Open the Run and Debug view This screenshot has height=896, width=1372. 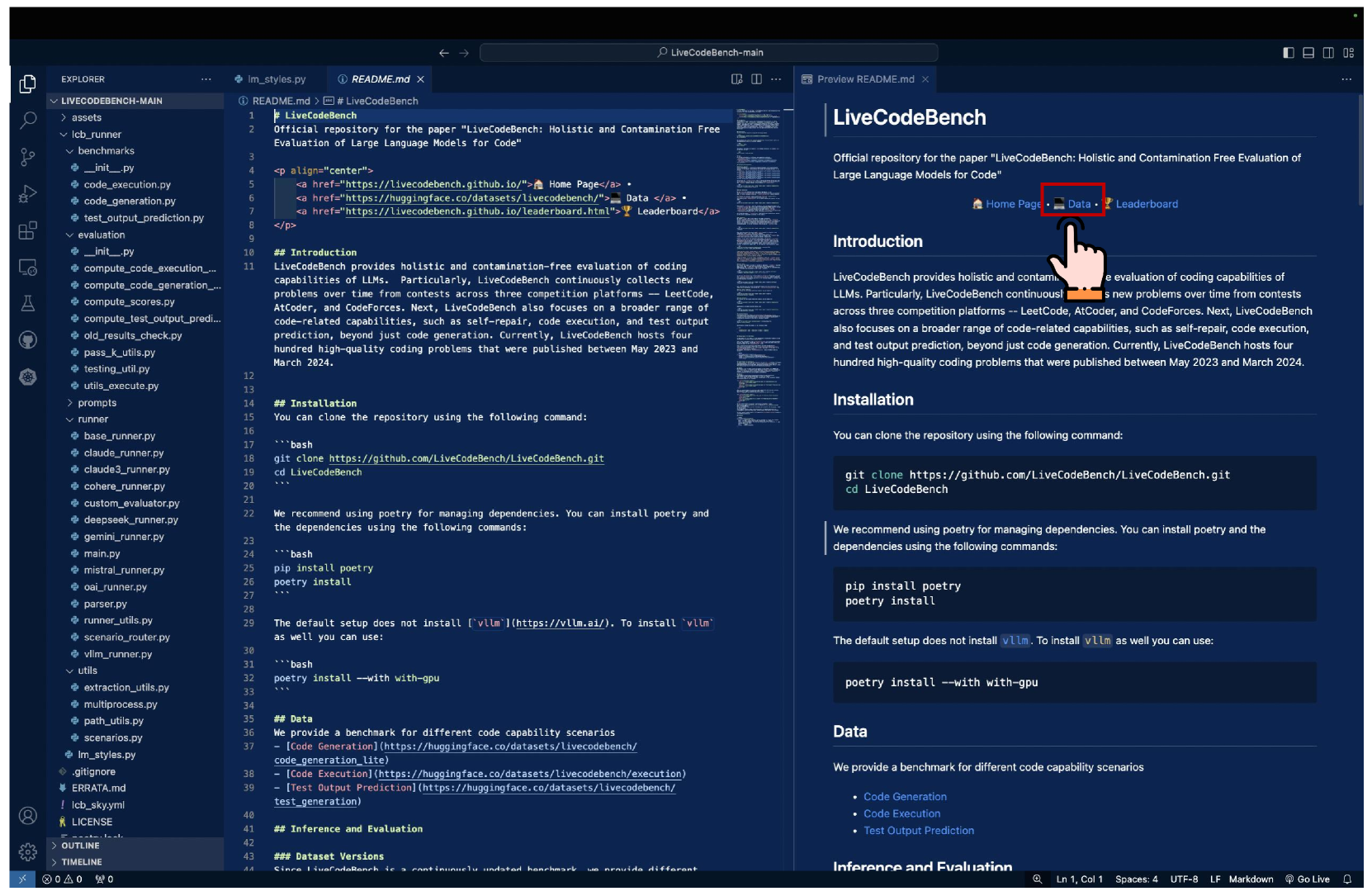28,194
